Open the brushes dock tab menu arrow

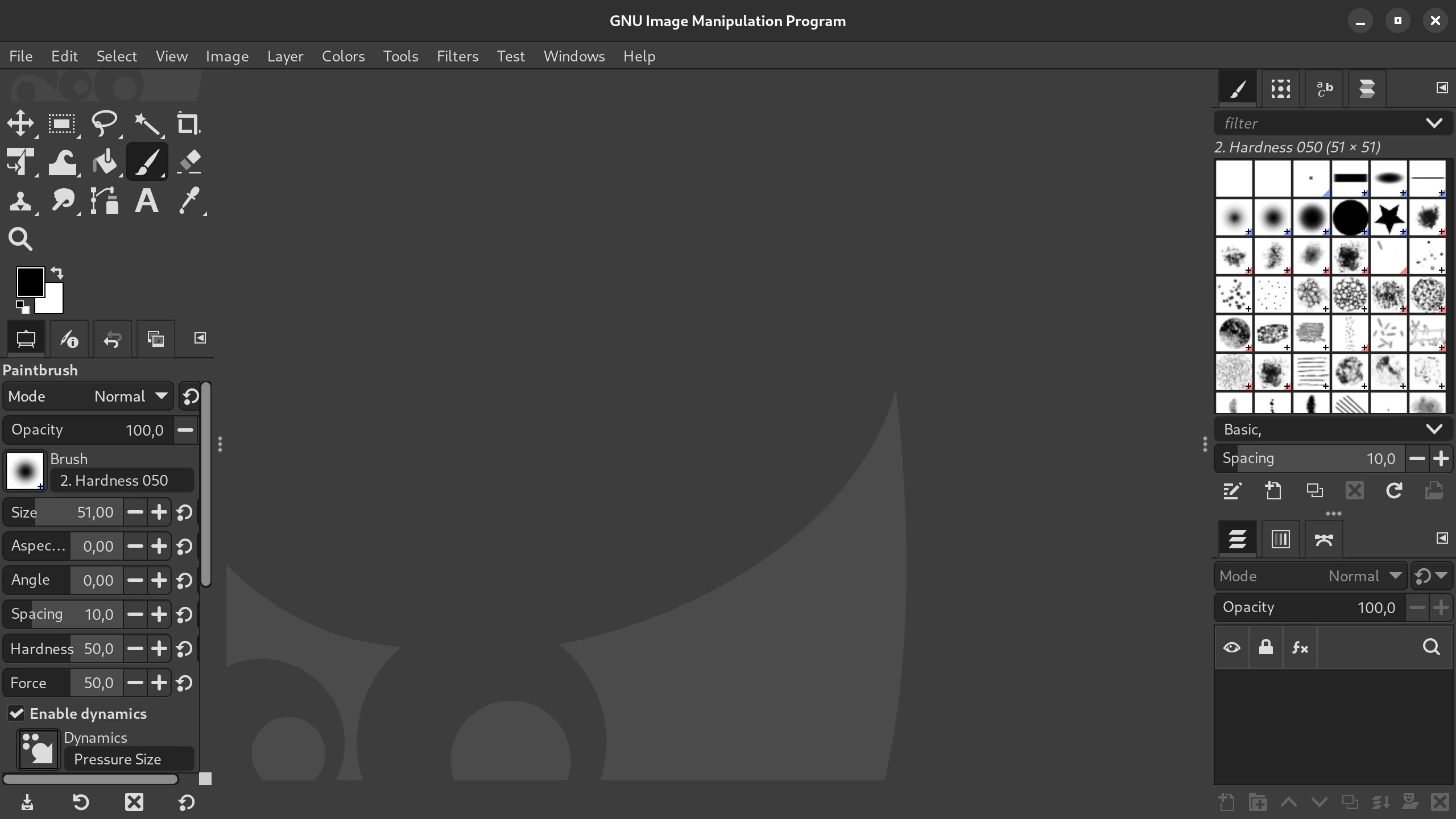click(1442, 88)
